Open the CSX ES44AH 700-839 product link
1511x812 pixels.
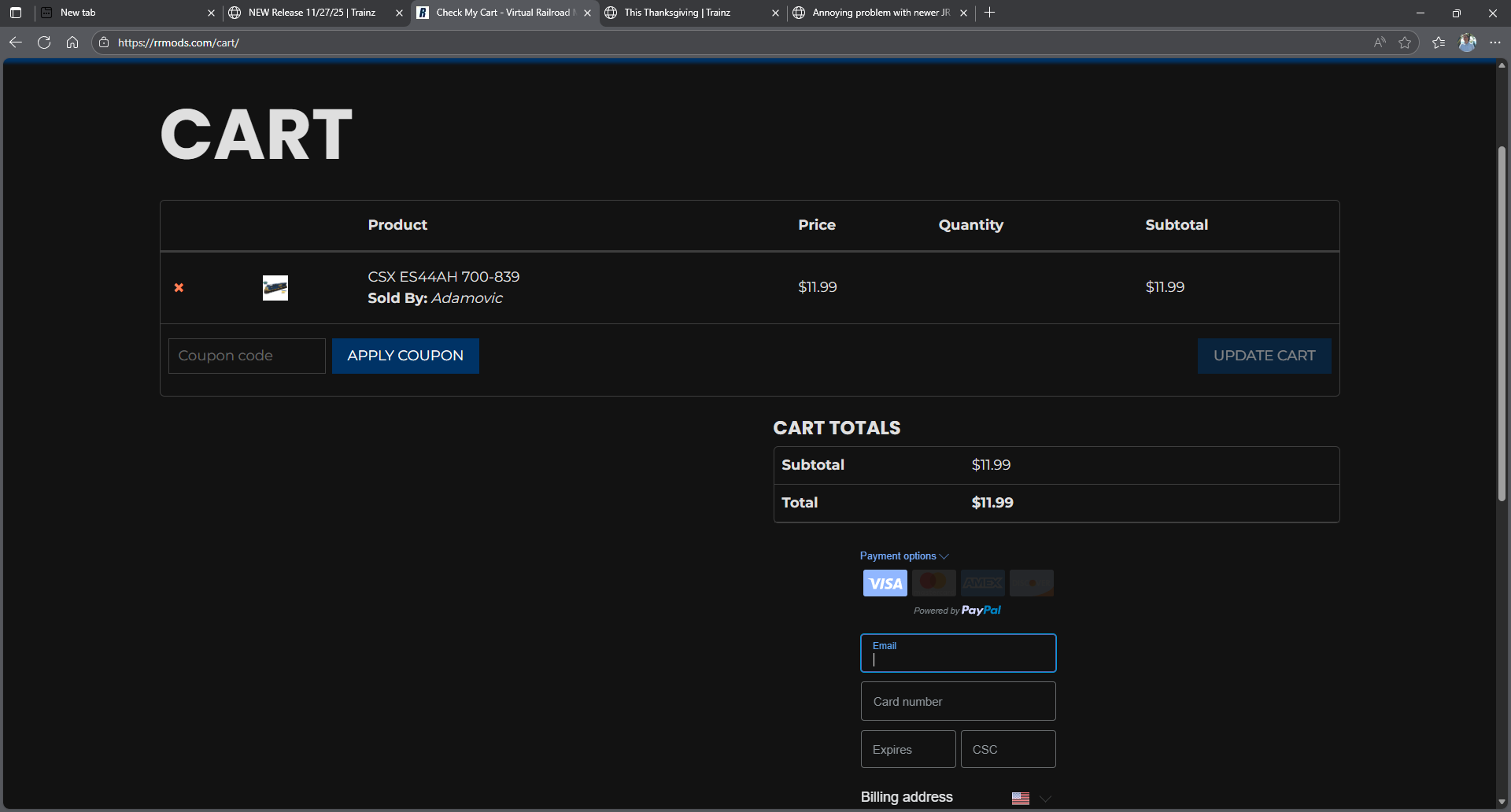pos(444,277)
